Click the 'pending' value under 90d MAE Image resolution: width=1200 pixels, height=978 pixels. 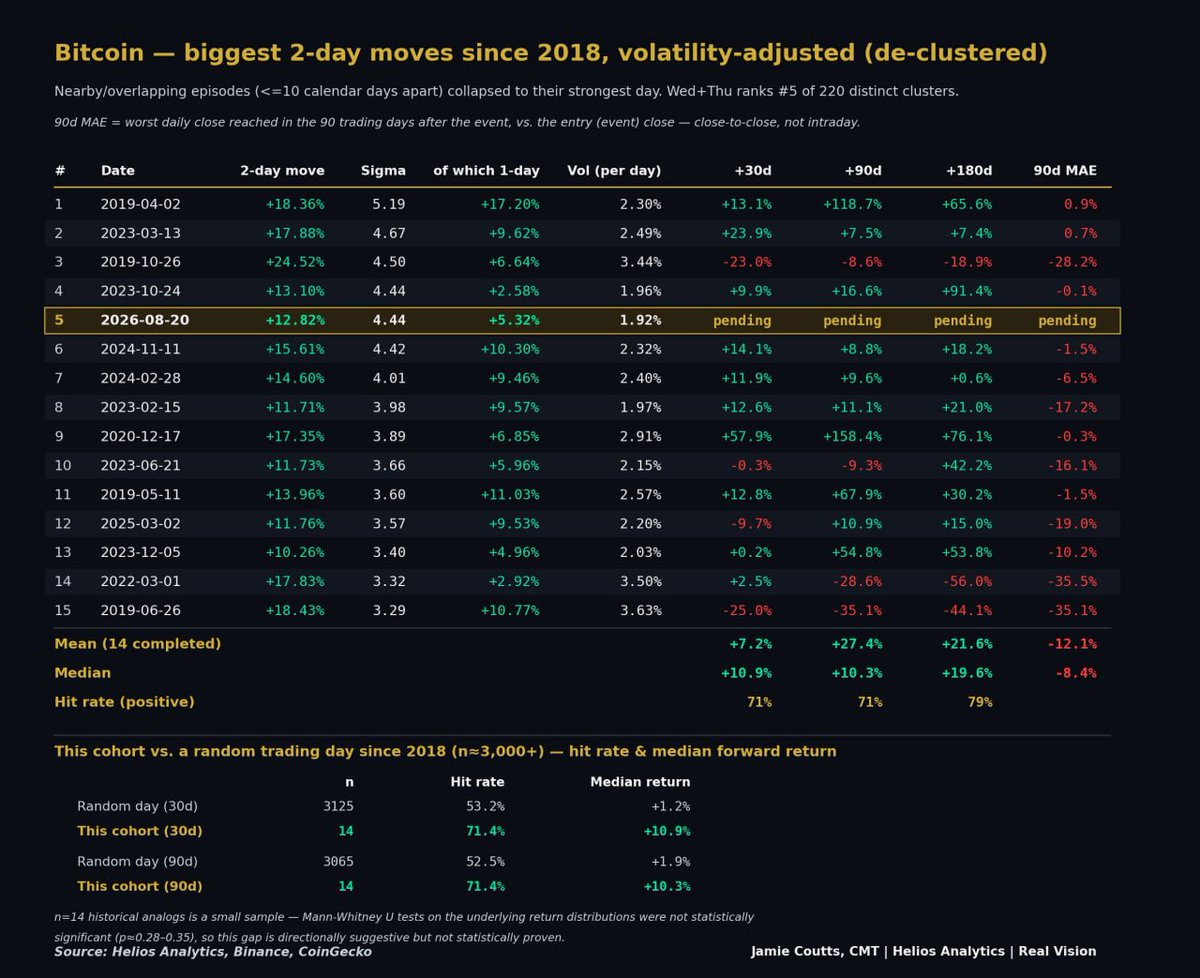pos(1067,321)
